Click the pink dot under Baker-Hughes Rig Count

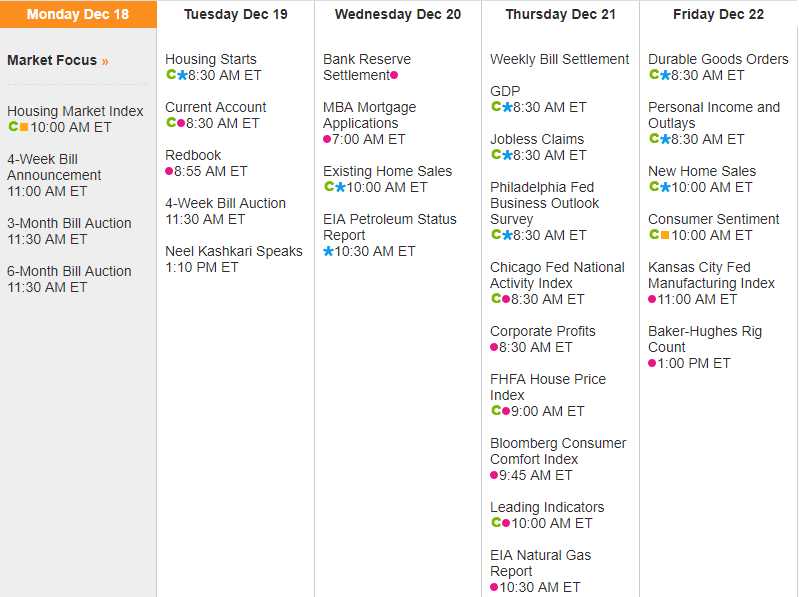[x=652, y=363]
